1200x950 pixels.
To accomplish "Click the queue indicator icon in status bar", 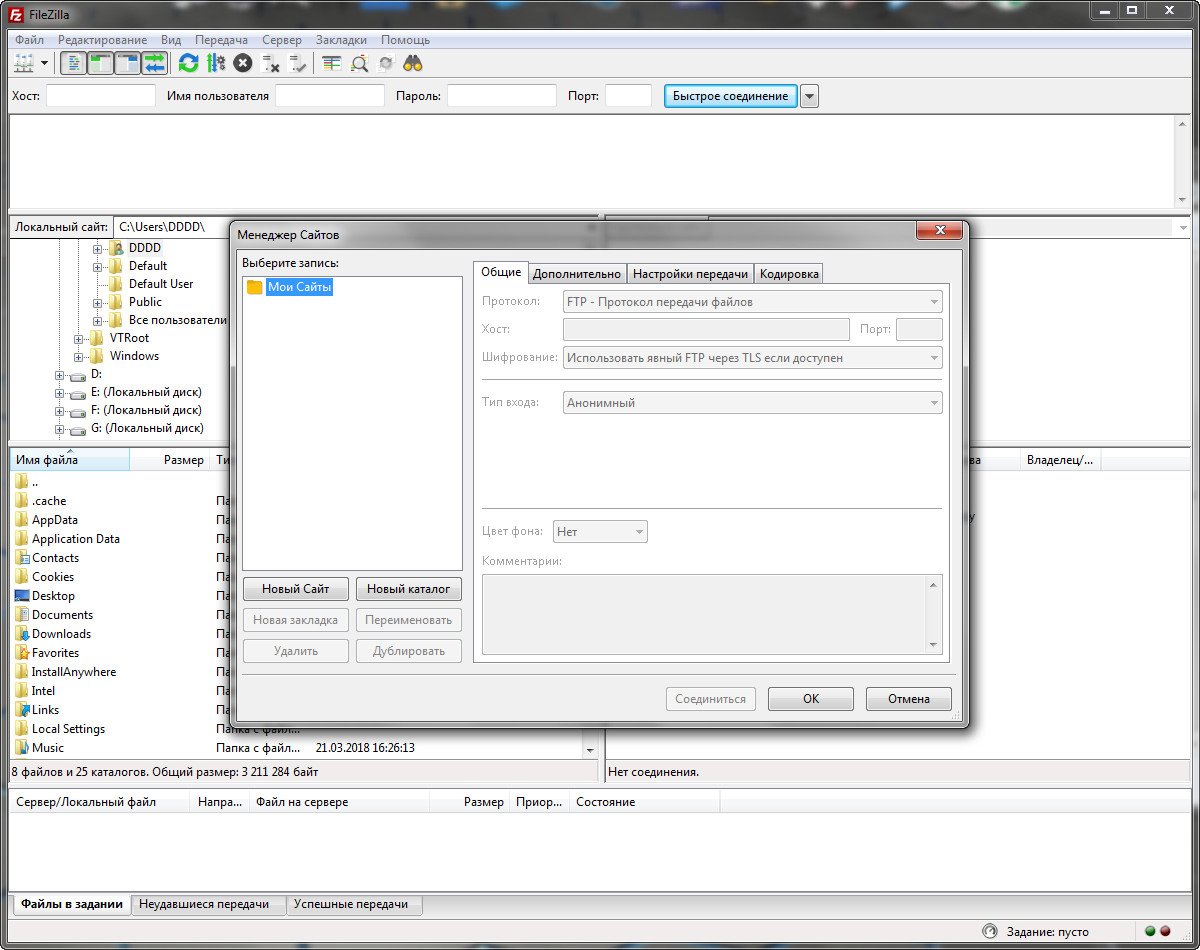I will point(990,931).
